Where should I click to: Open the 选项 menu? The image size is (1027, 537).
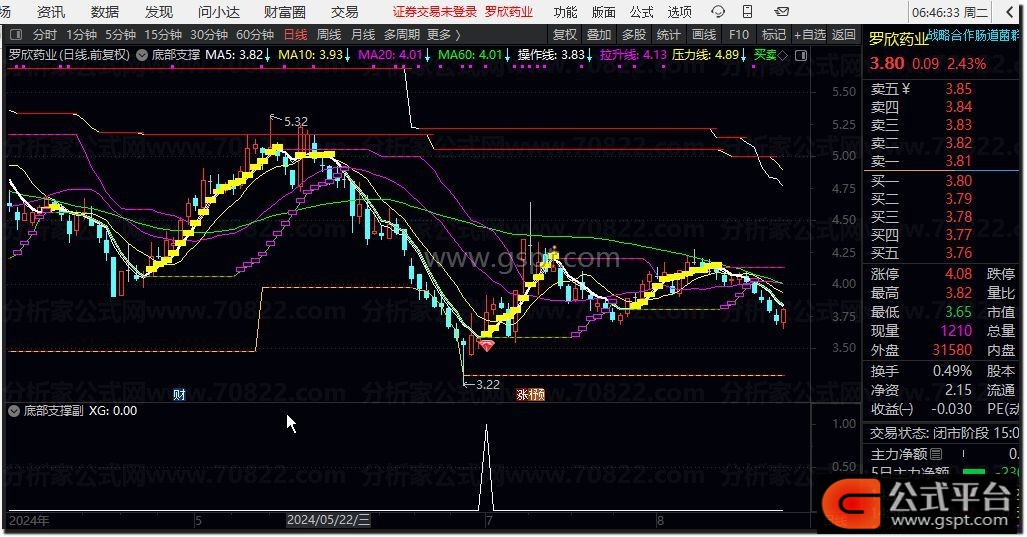(x=679, y=12)
